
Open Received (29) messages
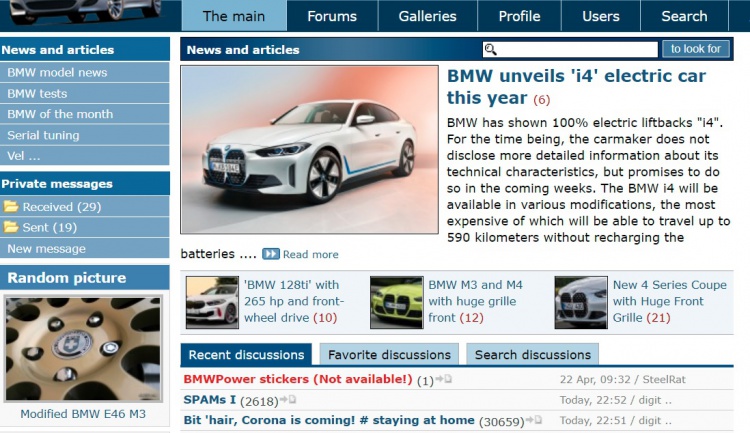pos(62,207)
